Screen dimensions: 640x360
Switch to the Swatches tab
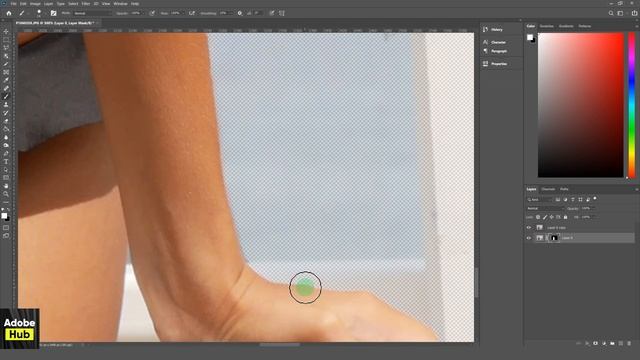click(x=547, y=26)
